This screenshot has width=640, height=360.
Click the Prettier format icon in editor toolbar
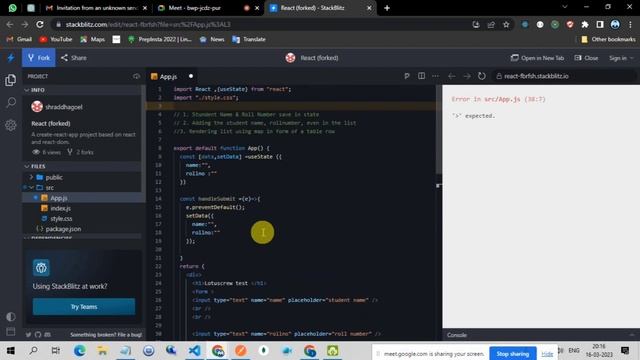407,76
